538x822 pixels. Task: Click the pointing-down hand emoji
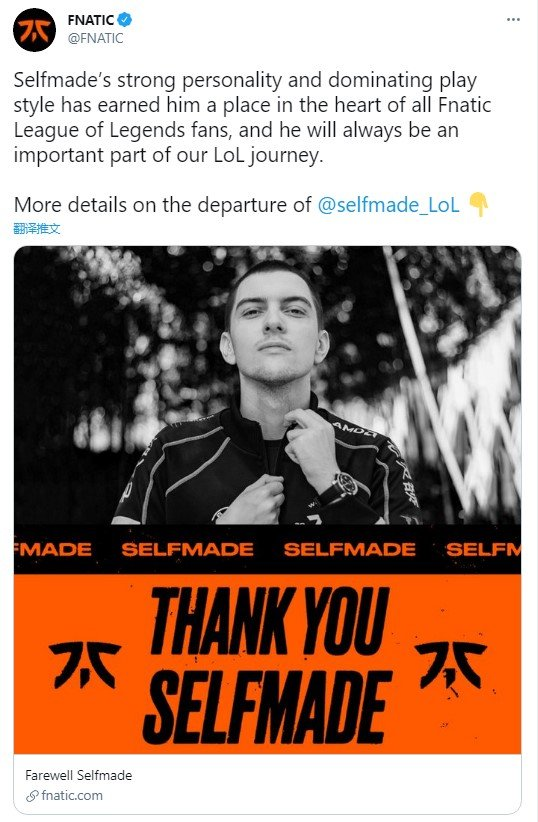(478, 204)
